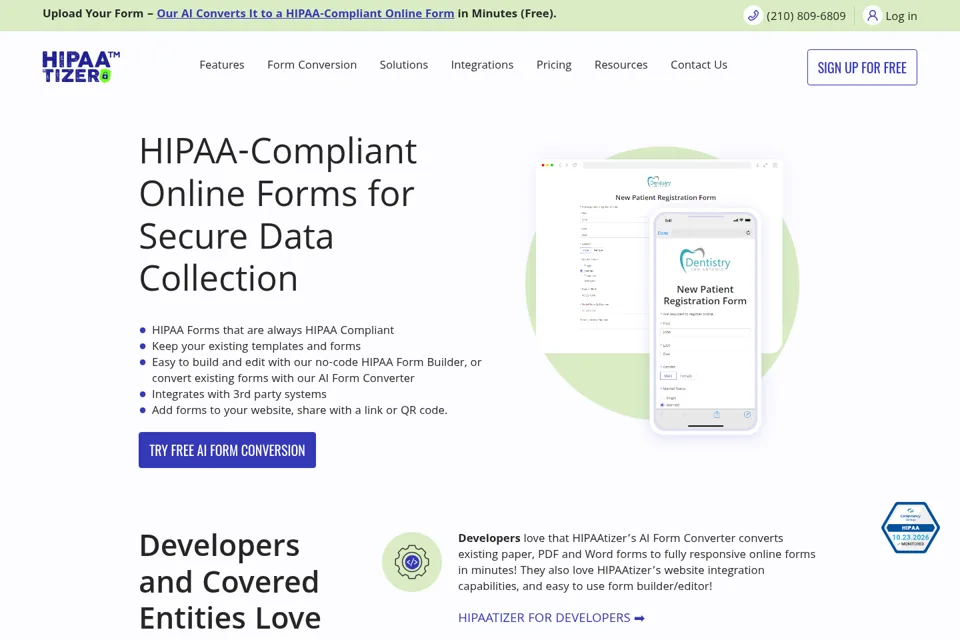Click 'Keep your existing templates and forms' bullet
This screenshot has height=640, width=960.
pos(256,346)
